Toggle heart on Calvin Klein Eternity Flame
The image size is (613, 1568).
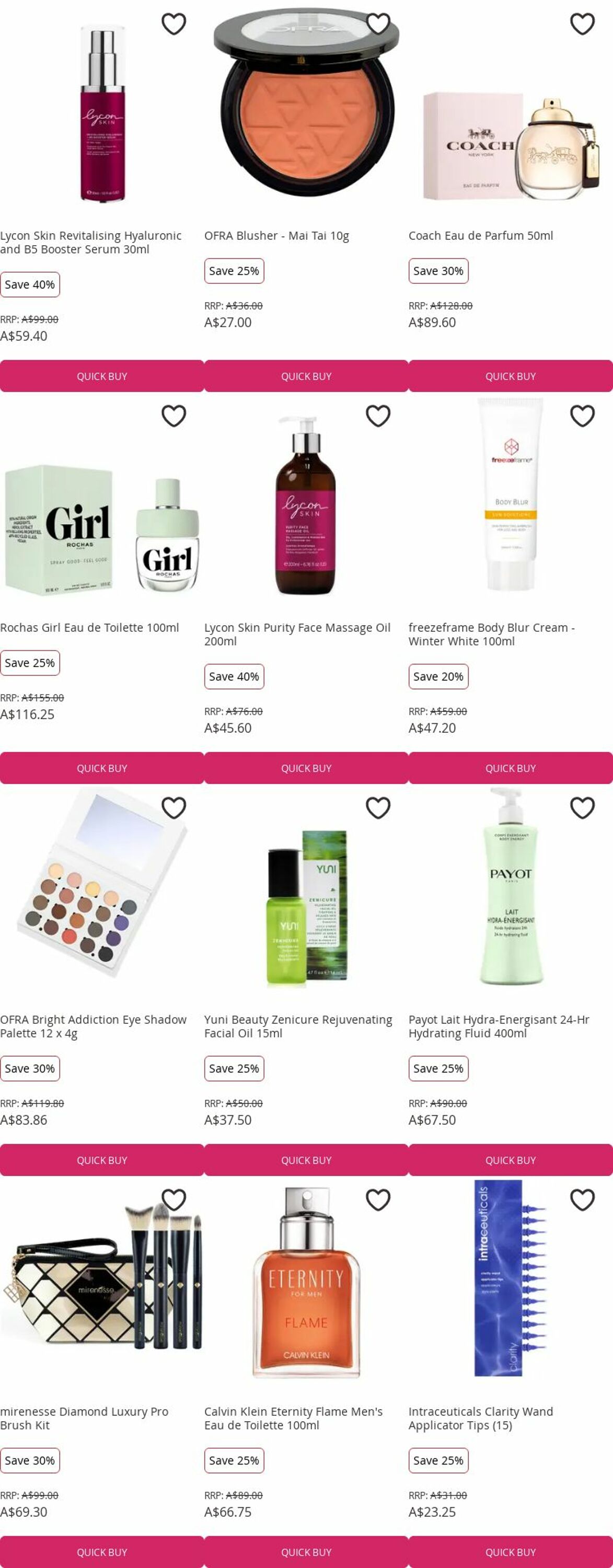(x=378, y=1201)
